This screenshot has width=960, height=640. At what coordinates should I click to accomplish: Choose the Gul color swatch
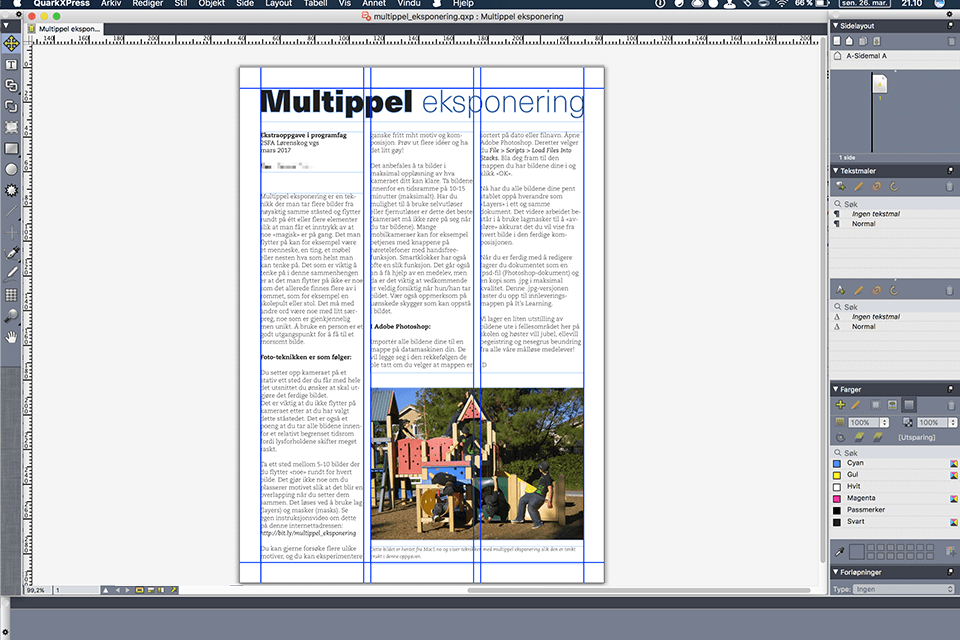pos(837,475)
